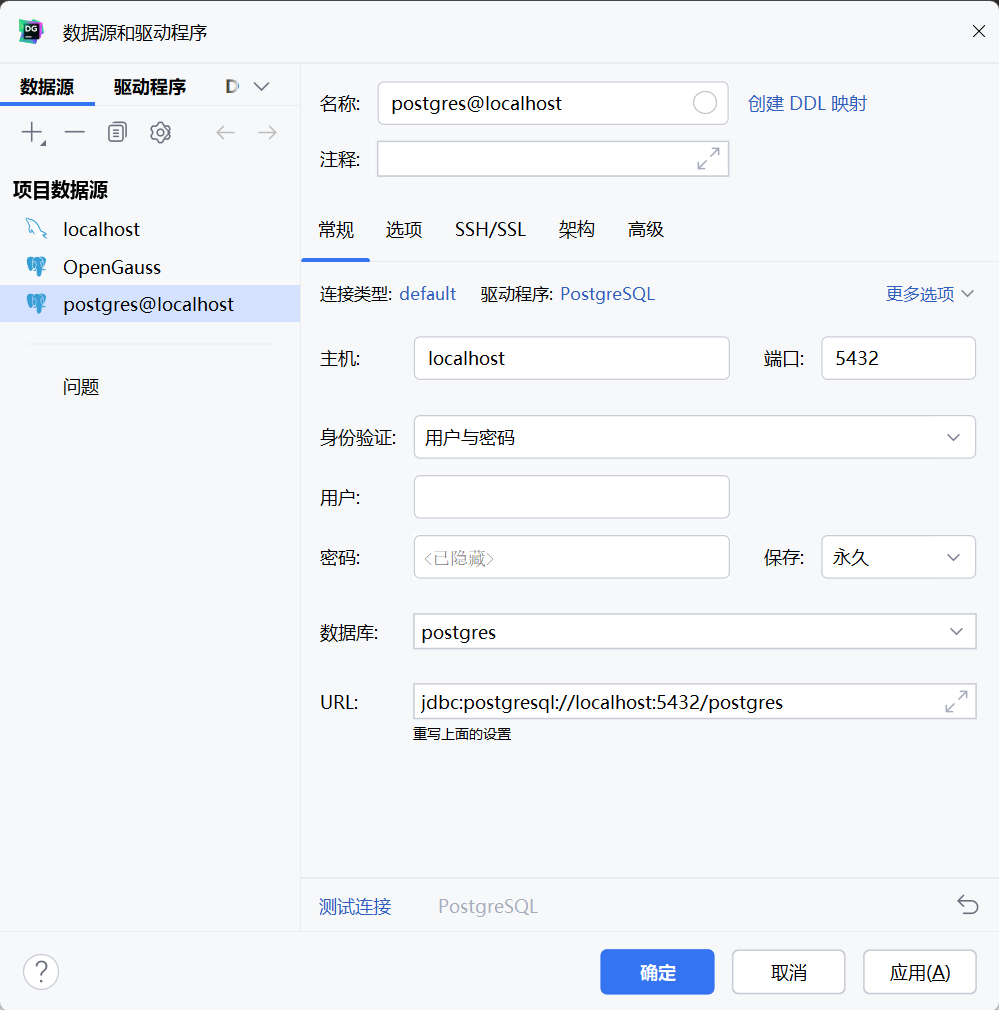The height and width of the screenshot is (1010, 999).
Task: Click the 项目数据源 section header
Action: click(x=60, y=189)
